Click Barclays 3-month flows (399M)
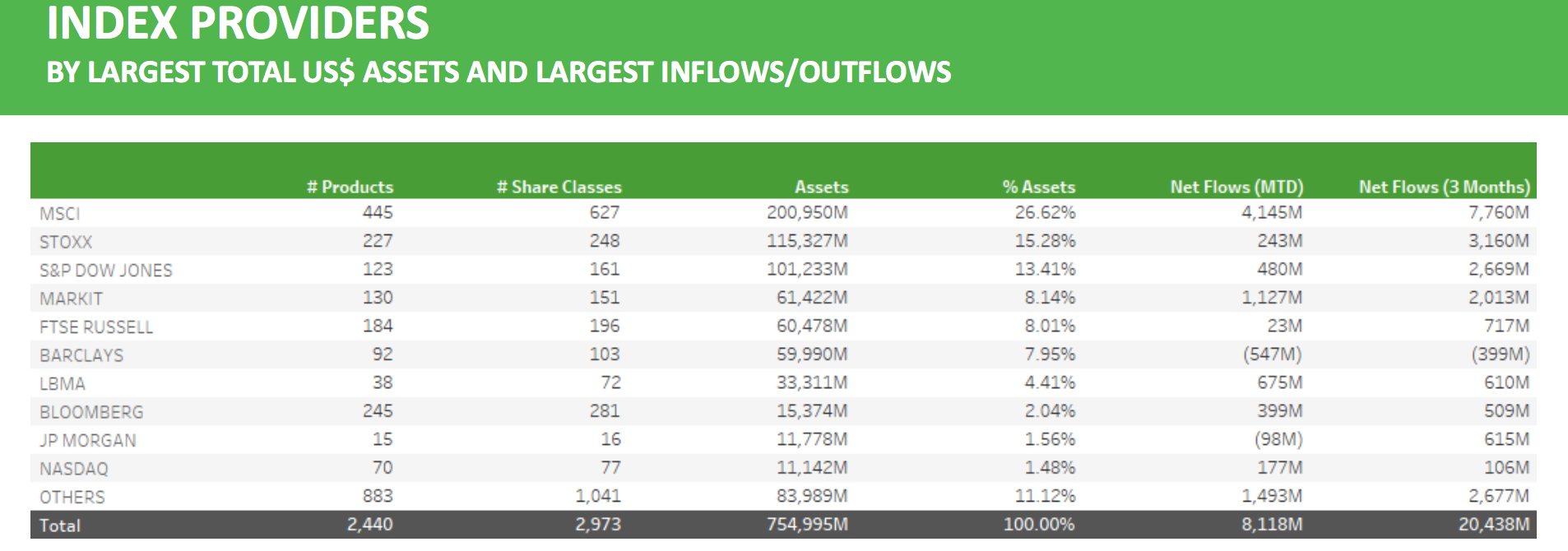This screenshot has width=1568, height=551. (1501, 354)
